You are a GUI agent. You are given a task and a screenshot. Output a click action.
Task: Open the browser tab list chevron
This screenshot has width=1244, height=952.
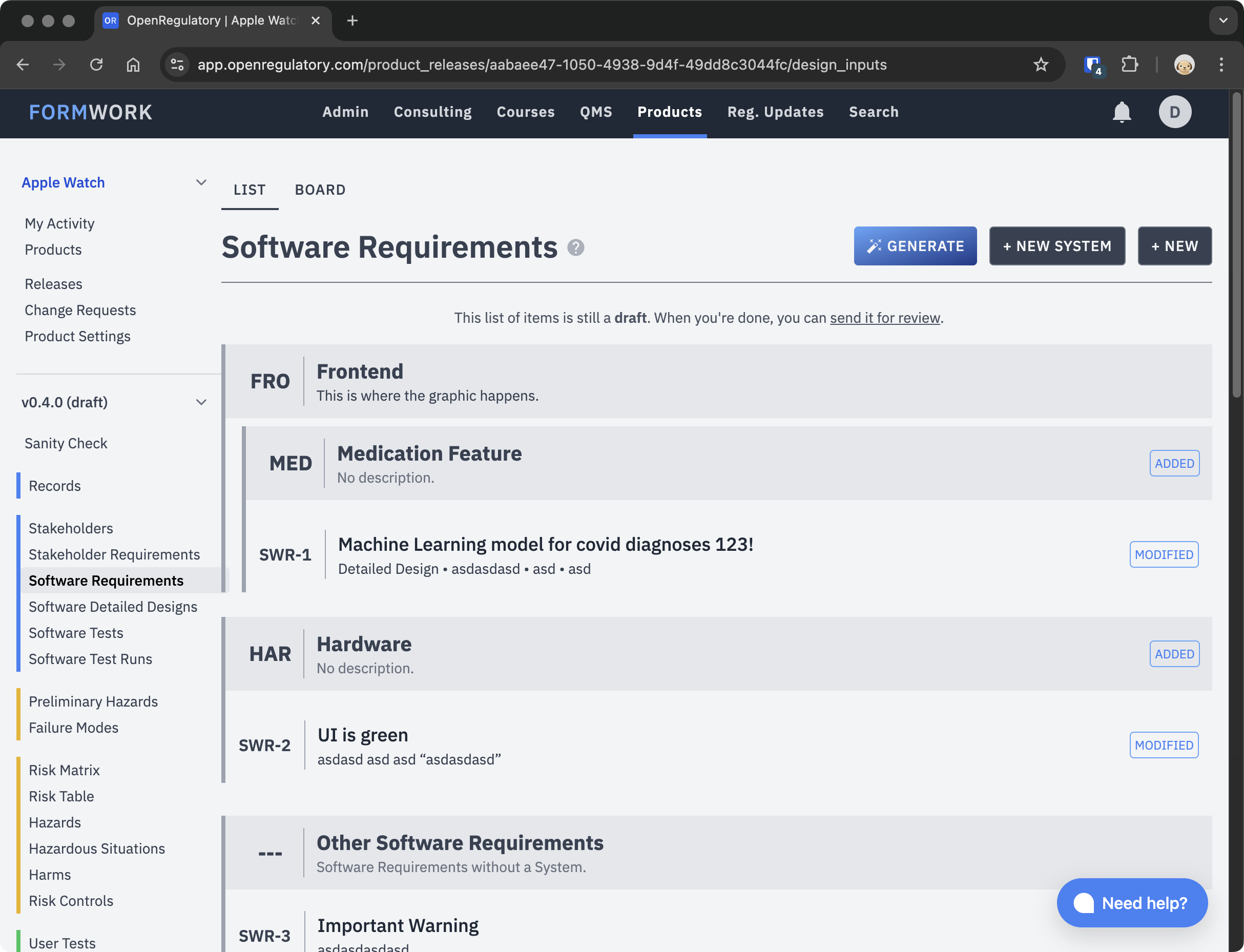tap(1223, 20)
